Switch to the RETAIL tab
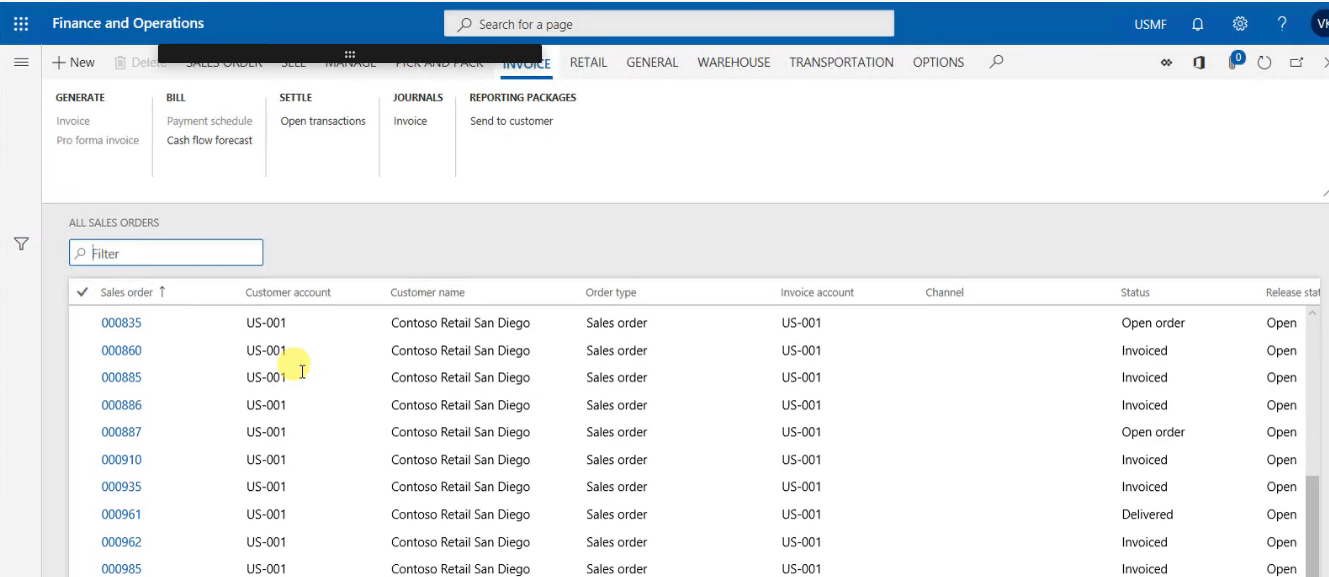Viewport: 1329px width, 577px height. click(x=588, y=61)
